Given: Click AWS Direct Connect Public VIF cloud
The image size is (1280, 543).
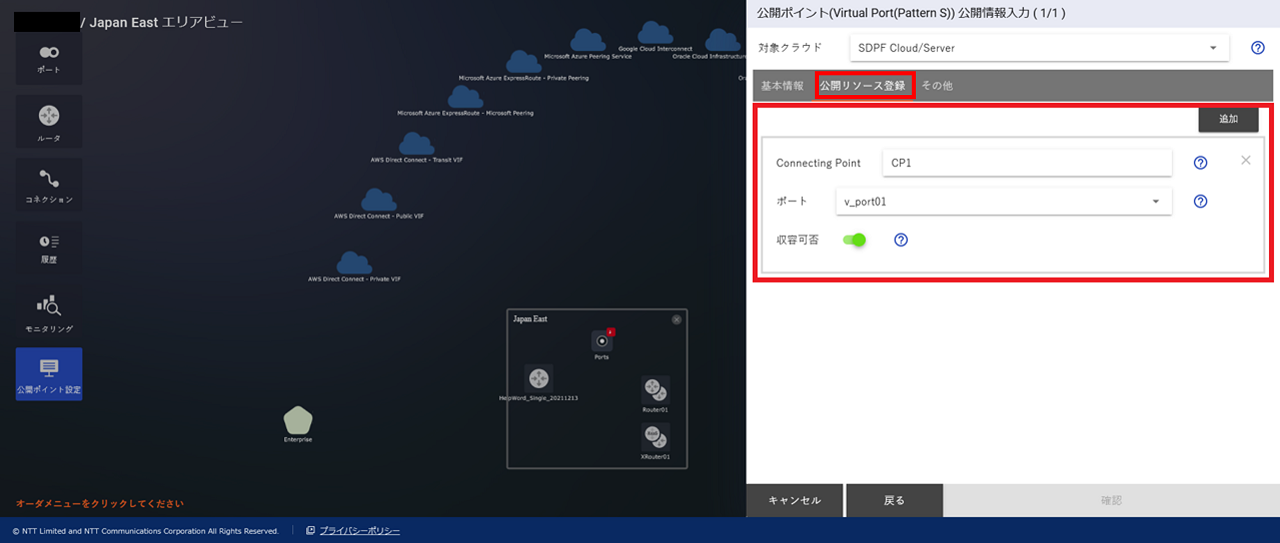Looking at the screenshot, I should click(x=378, y=199).
